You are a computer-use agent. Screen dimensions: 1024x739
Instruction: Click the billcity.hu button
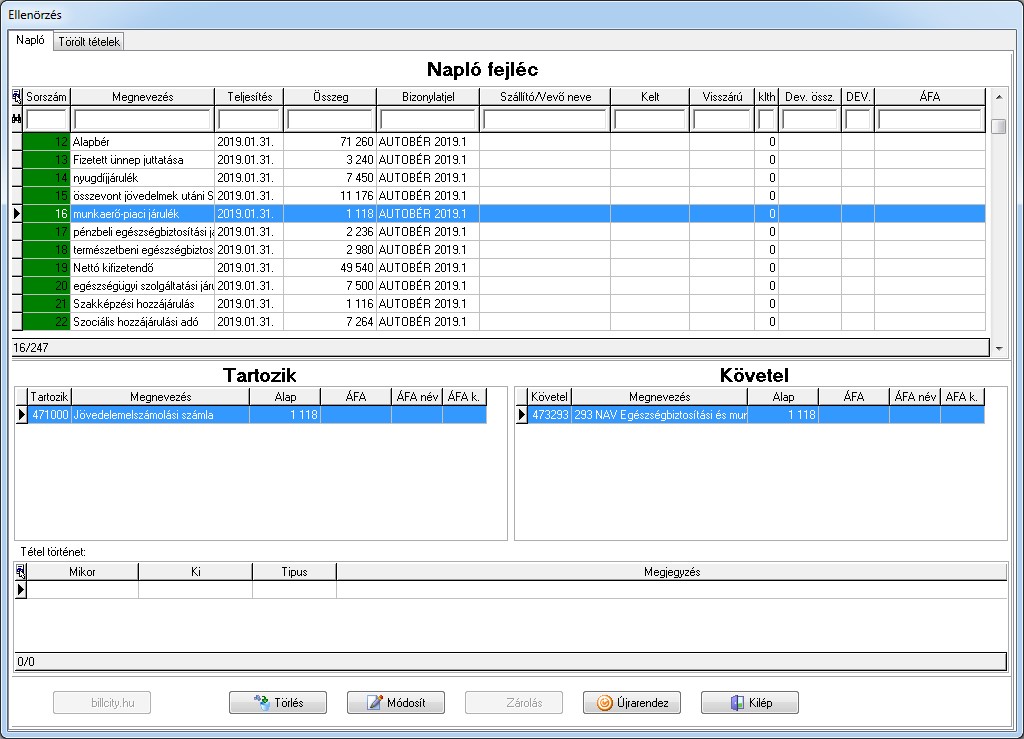pyautogui.click(x=102, y=702)
